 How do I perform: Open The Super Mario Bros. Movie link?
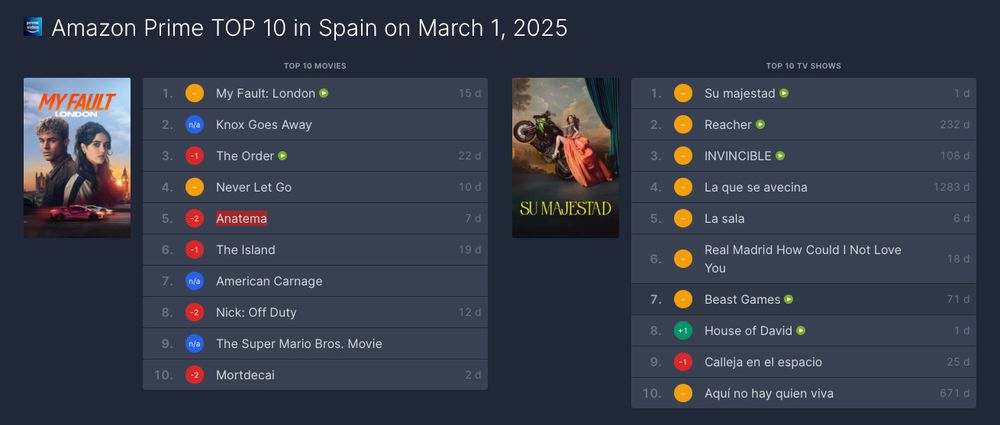click(299, 343)
